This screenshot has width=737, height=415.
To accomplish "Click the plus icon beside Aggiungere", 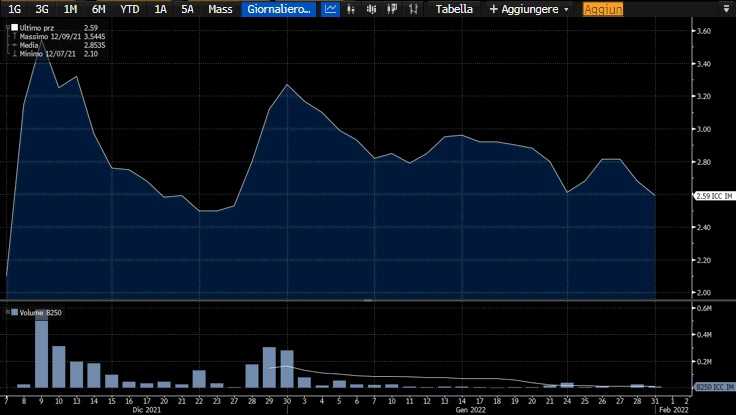I will pyautogui.click(x=493, y=9).
